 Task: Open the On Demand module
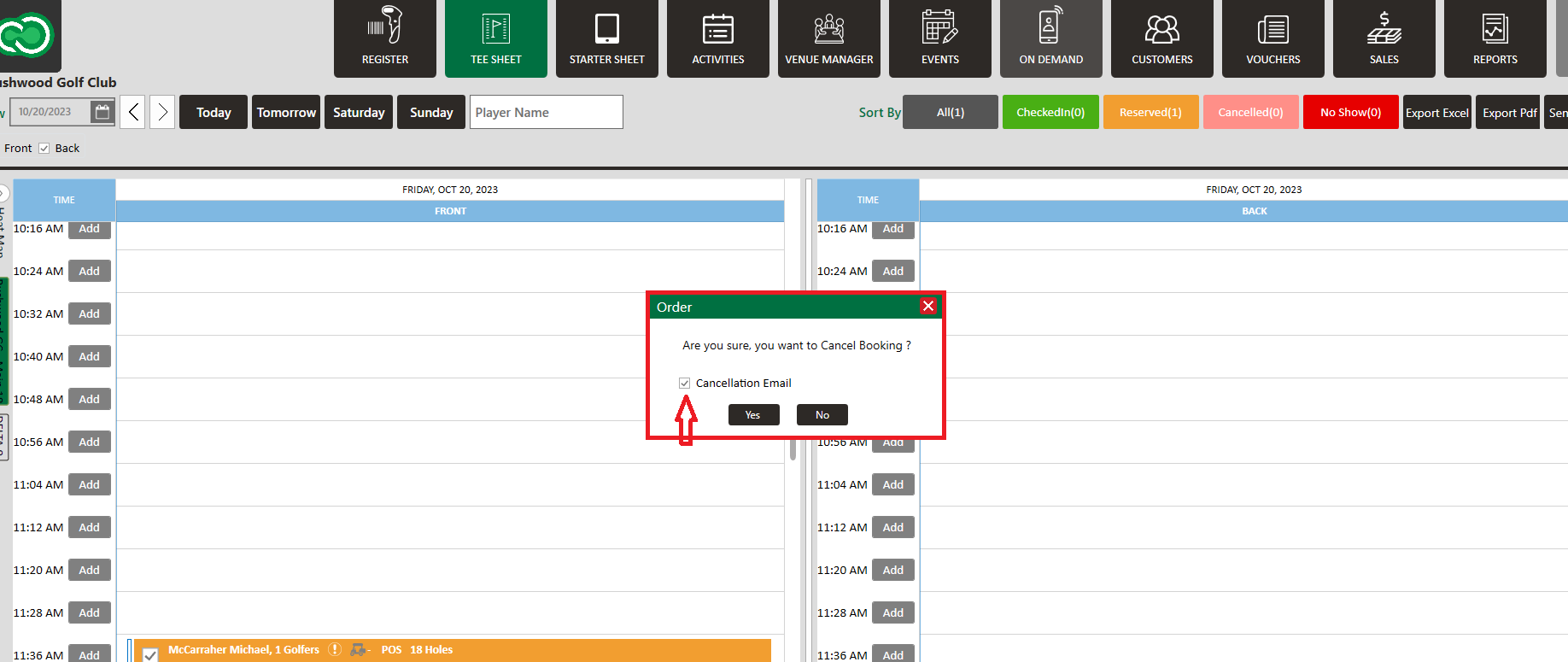tap(1051, 38)
